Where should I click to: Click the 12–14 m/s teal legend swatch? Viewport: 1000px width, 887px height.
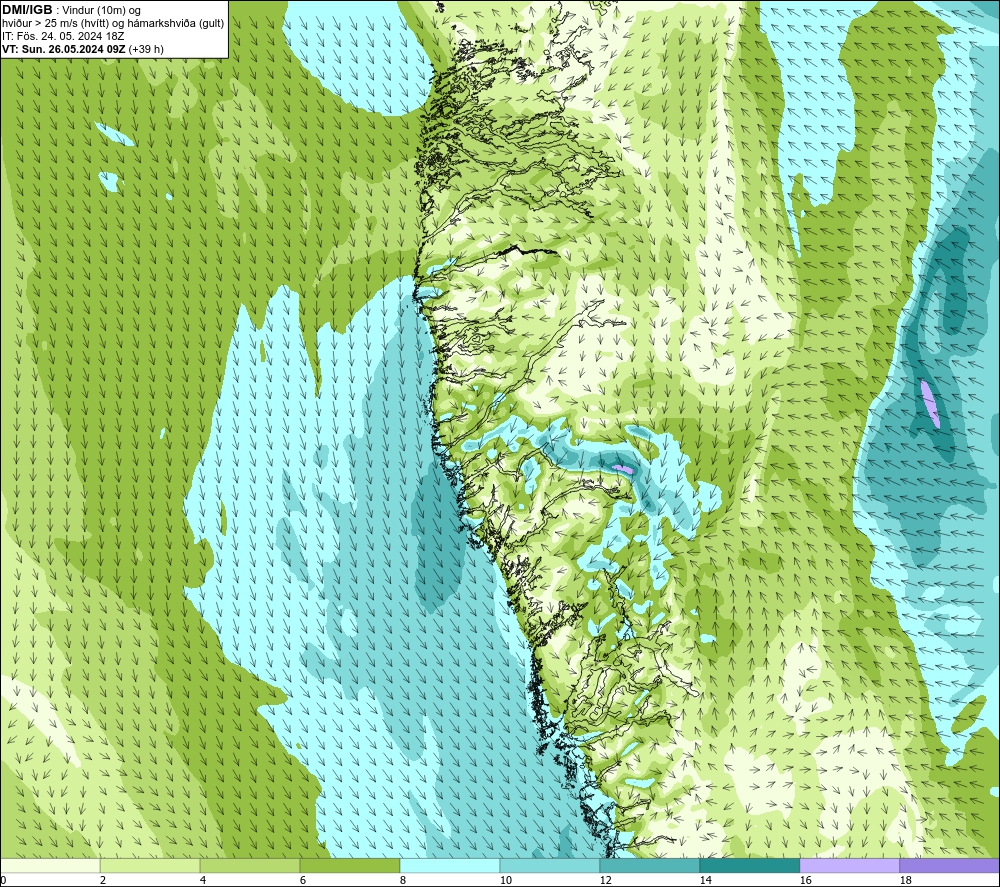pos(650,865)
